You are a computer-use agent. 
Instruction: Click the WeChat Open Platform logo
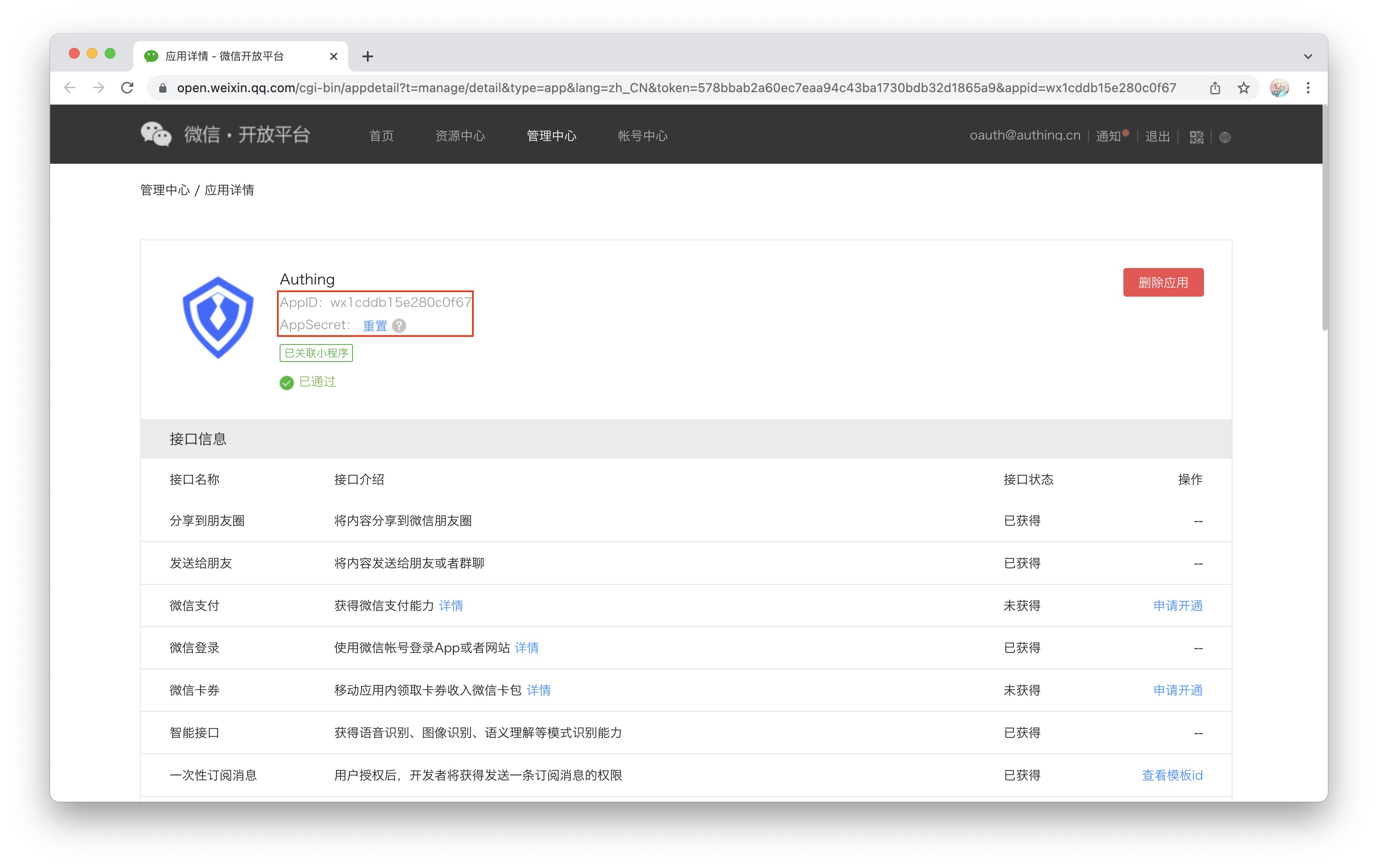click(x=225, y=135)
